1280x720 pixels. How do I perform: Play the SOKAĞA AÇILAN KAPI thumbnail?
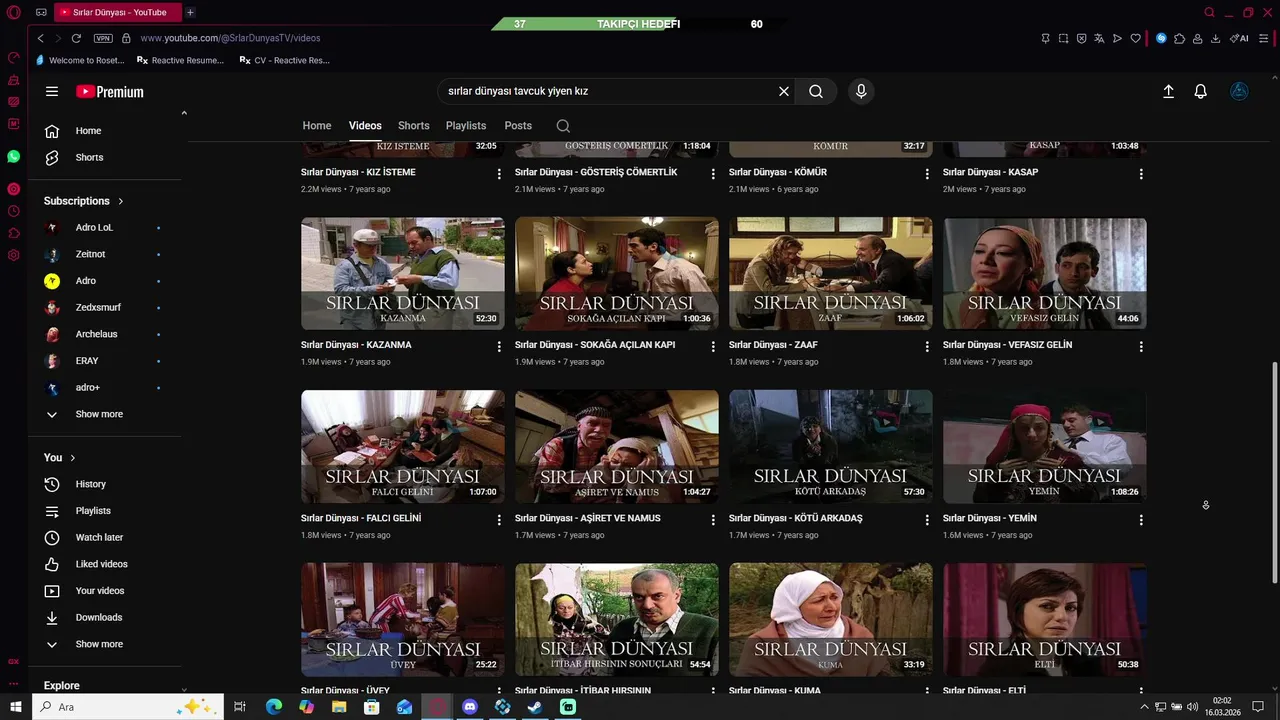click(617, 274)
